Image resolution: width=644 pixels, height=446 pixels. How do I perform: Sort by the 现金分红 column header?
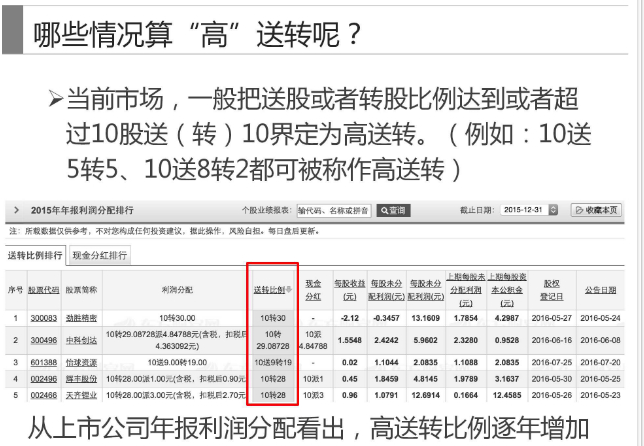pos(313,290)
